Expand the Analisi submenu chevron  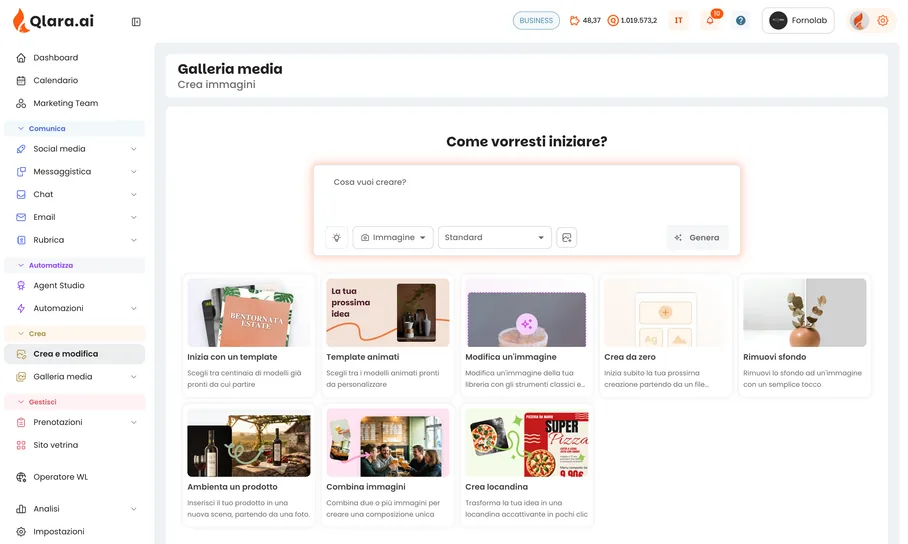134,509
